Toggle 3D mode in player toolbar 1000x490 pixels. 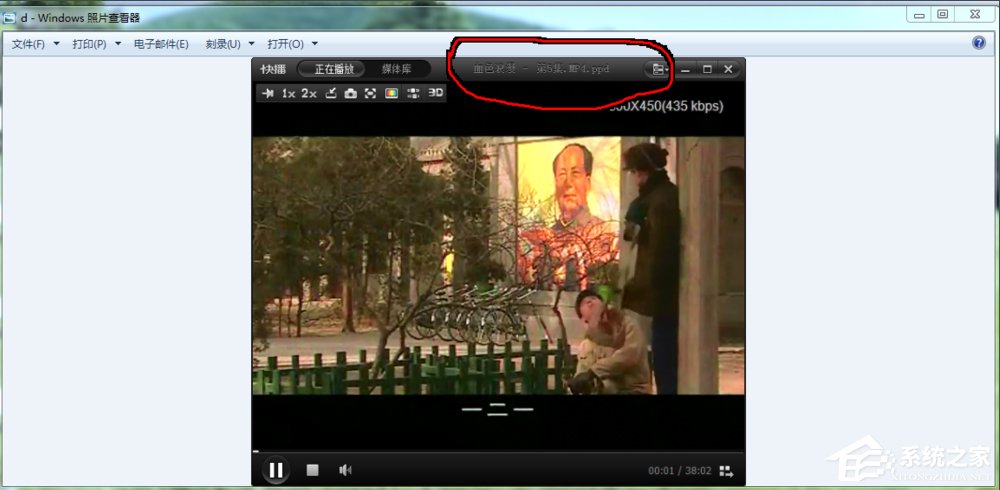(x=436, y=93)
